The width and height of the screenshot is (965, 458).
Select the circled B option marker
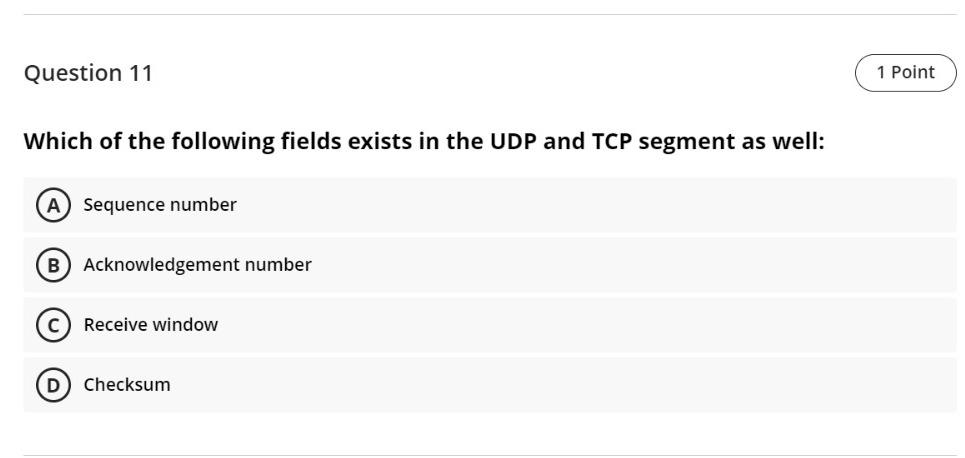(53, 265)
